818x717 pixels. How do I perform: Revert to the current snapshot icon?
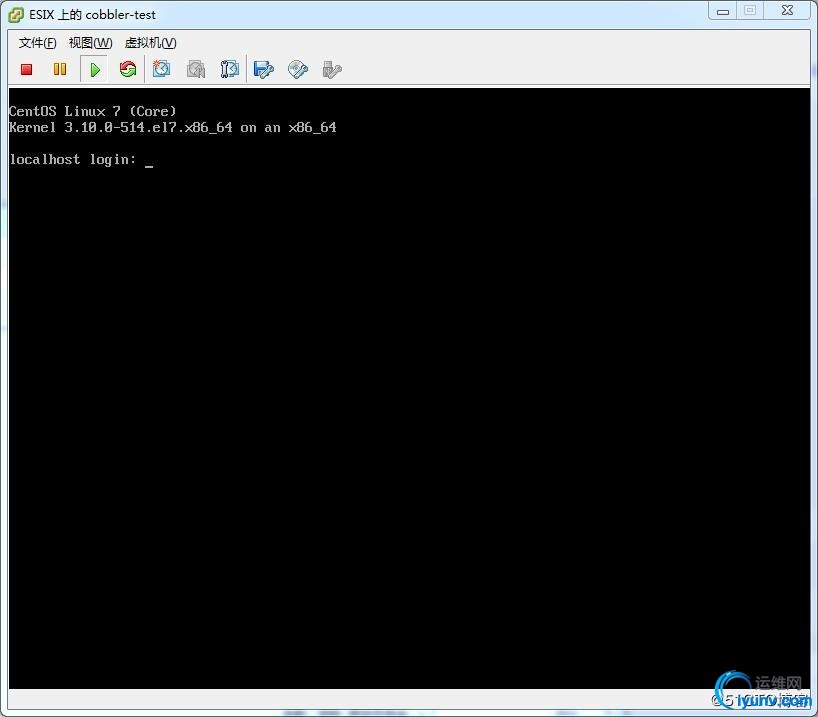coord(196,69)
